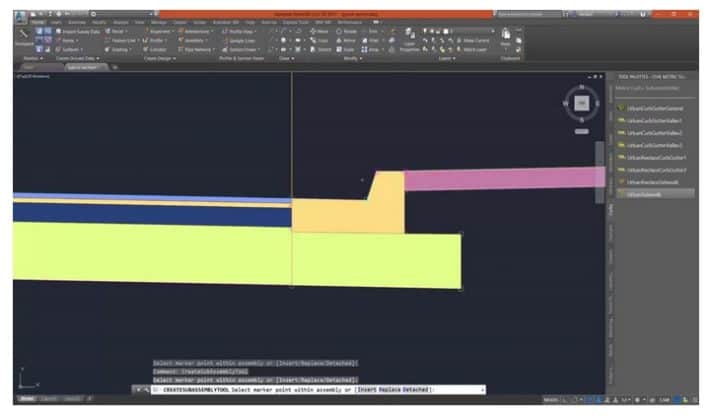Click the application menu button
Screen dimensions: 709x420
20,17
